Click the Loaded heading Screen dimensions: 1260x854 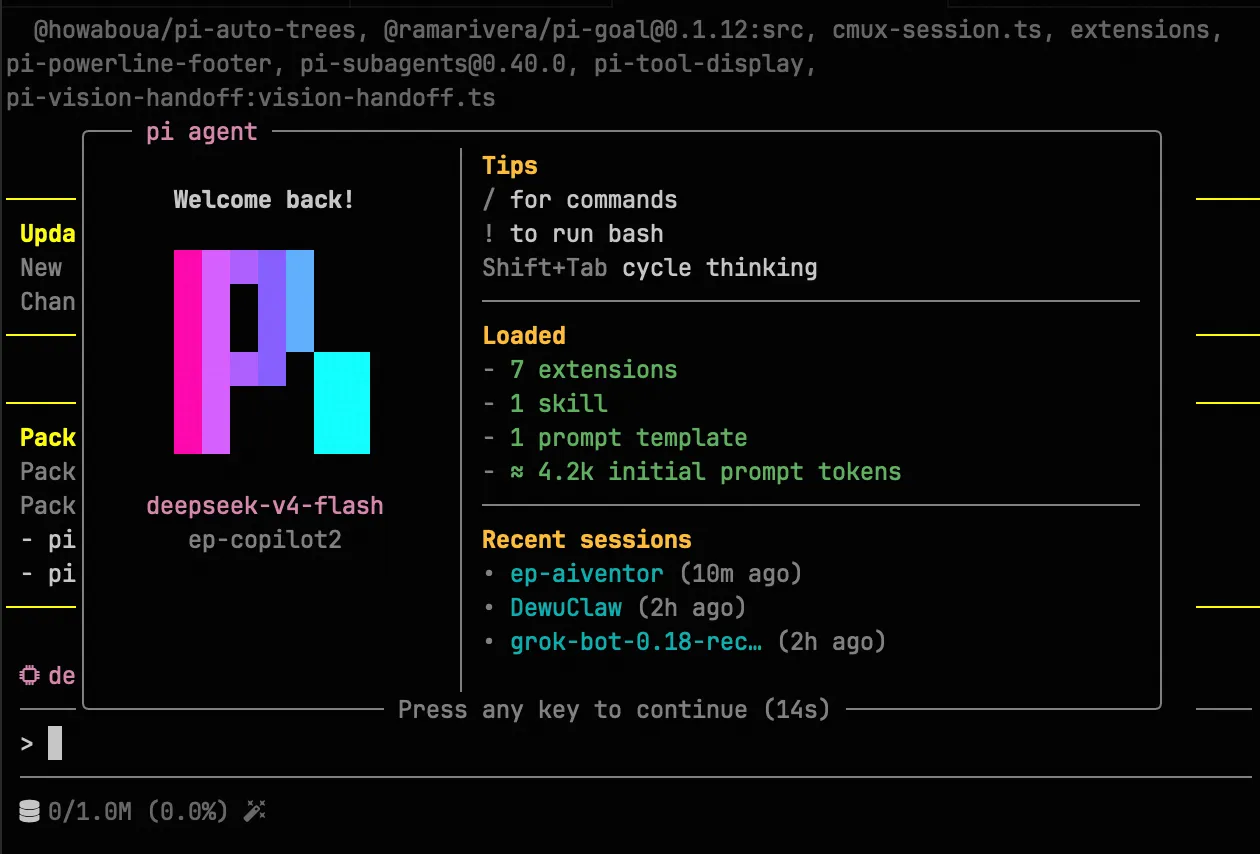coord(524,336)
